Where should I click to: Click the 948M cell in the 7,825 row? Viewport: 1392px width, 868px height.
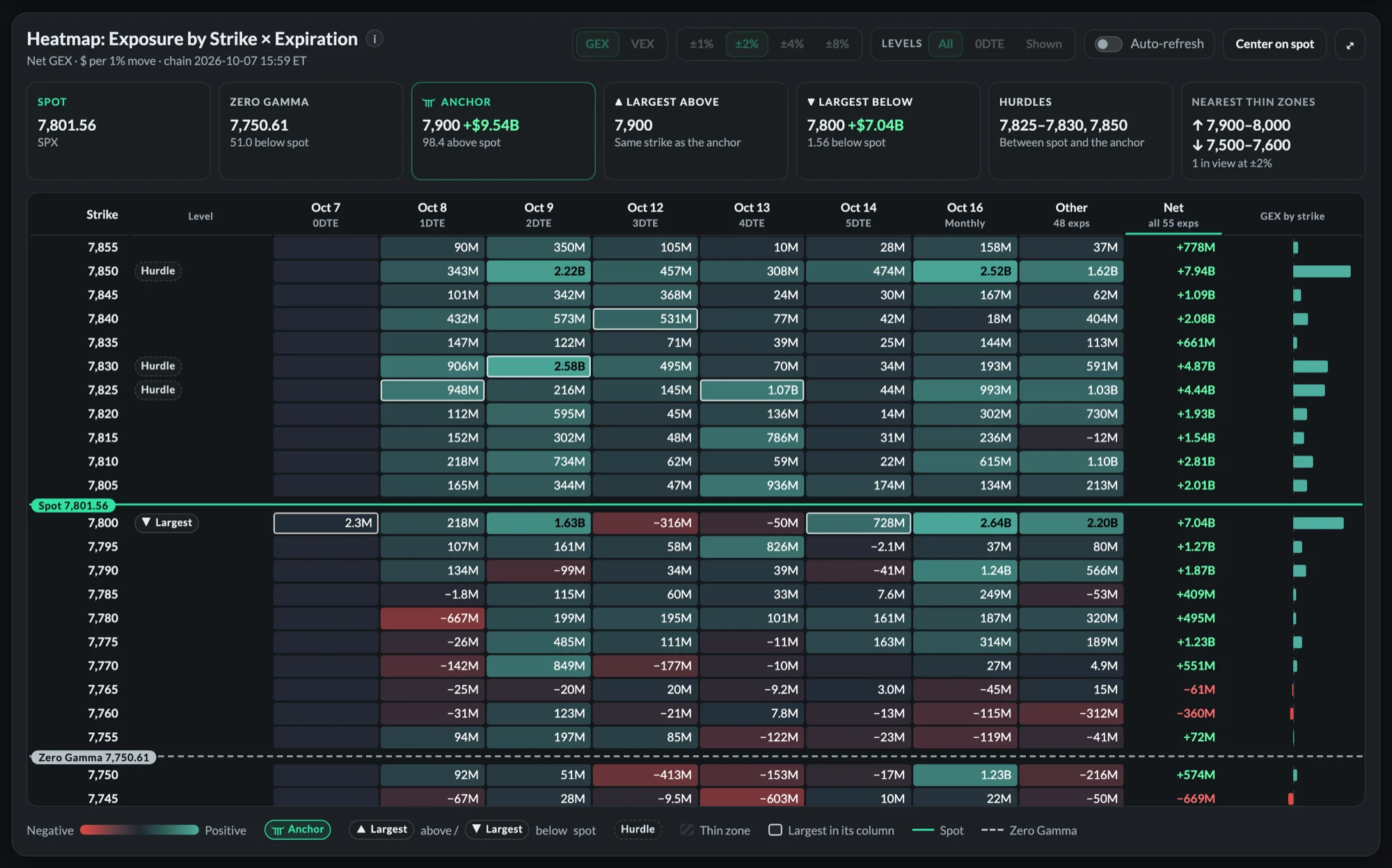(x=432, y=390)
